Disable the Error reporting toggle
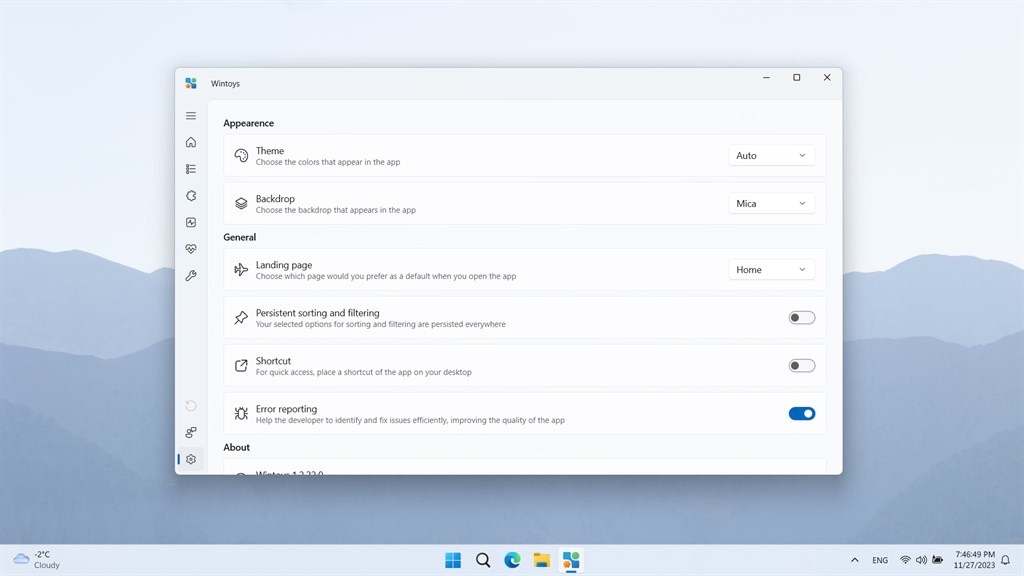Screen dimensions: 1024x576 pos(801,413)
